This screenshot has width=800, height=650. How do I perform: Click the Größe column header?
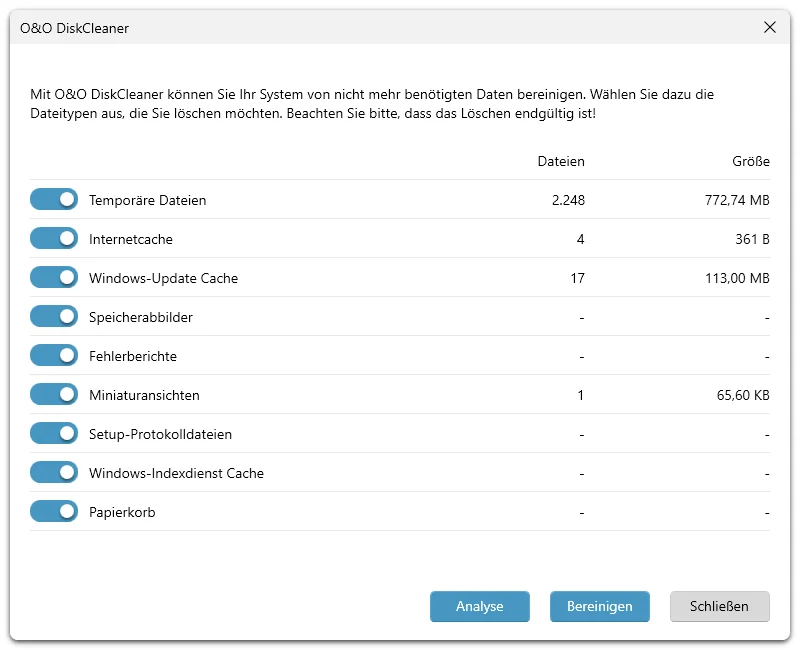[752, 161]
